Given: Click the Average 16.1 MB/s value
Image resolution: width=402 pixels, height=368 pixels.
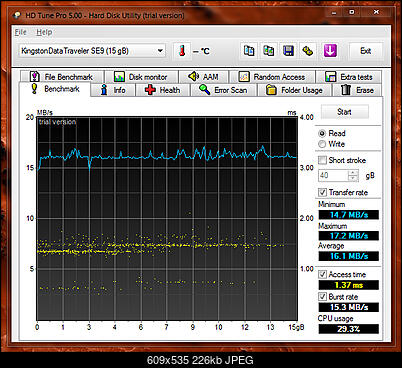Looking at the screenshot, I should coord(349,256).
